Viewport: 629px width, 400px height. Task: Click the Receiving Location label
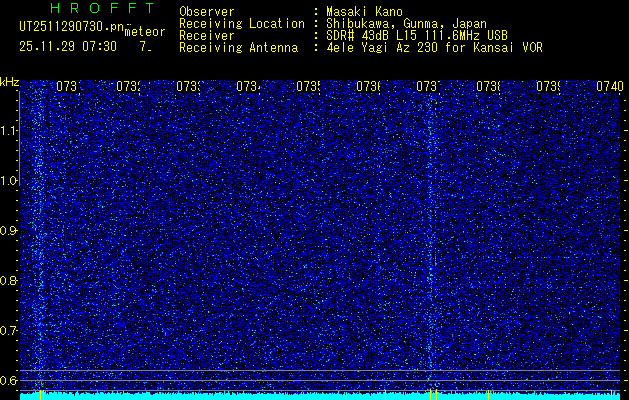coord(242,24)
